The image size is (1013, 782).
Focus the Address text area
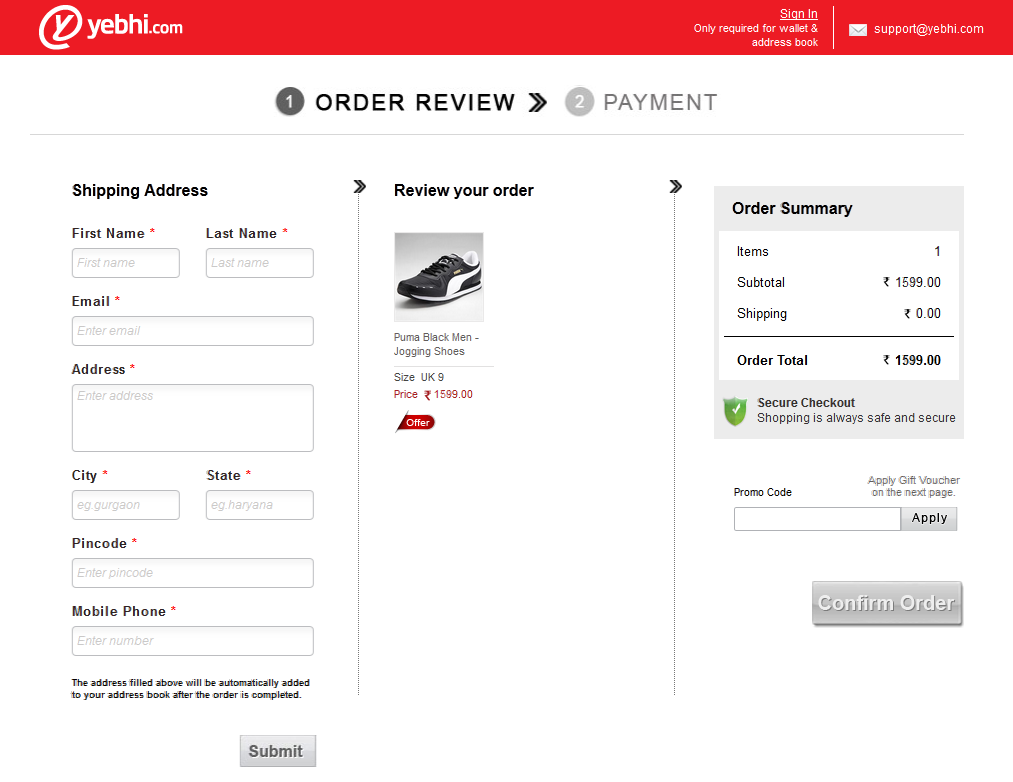click(193, 418)
